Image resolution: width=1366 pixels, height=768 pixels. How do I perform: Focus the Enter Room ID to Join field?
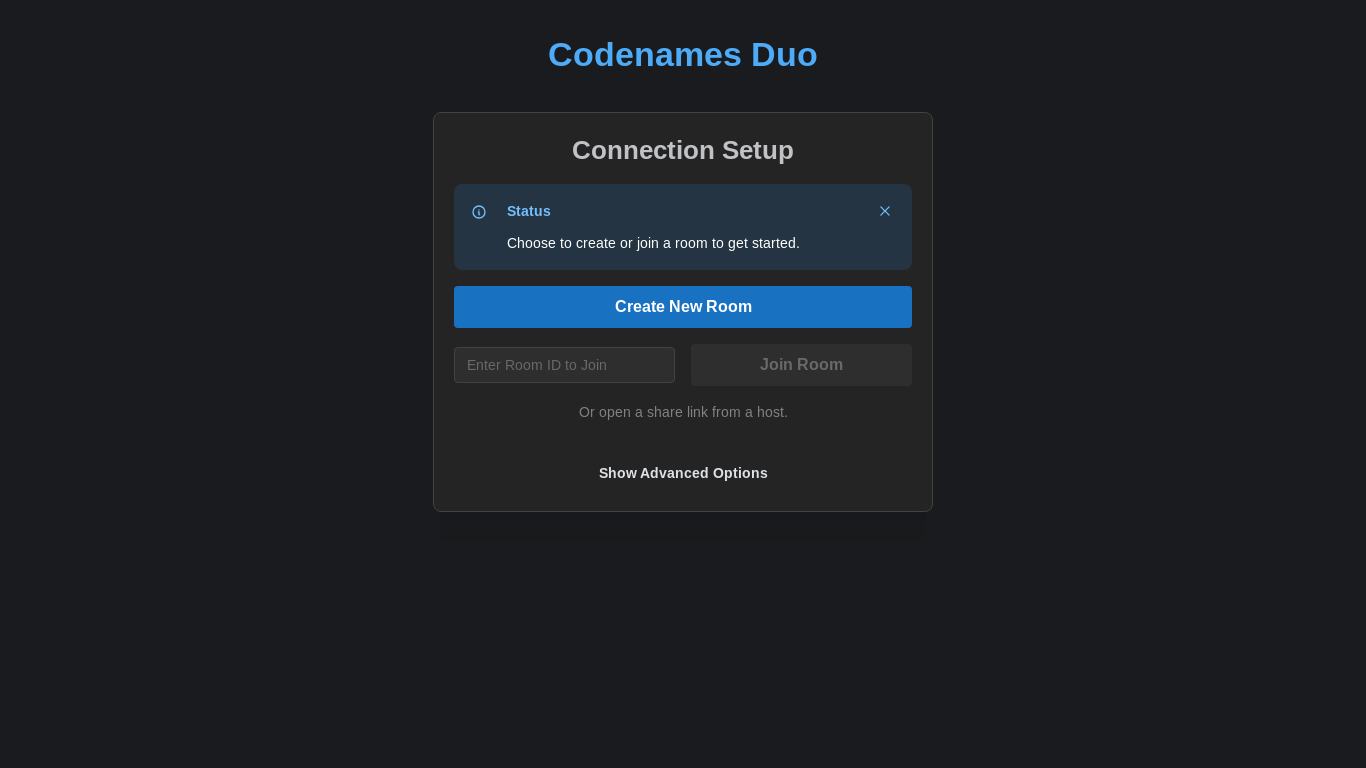pyautogui.click(x=564, y=365)
